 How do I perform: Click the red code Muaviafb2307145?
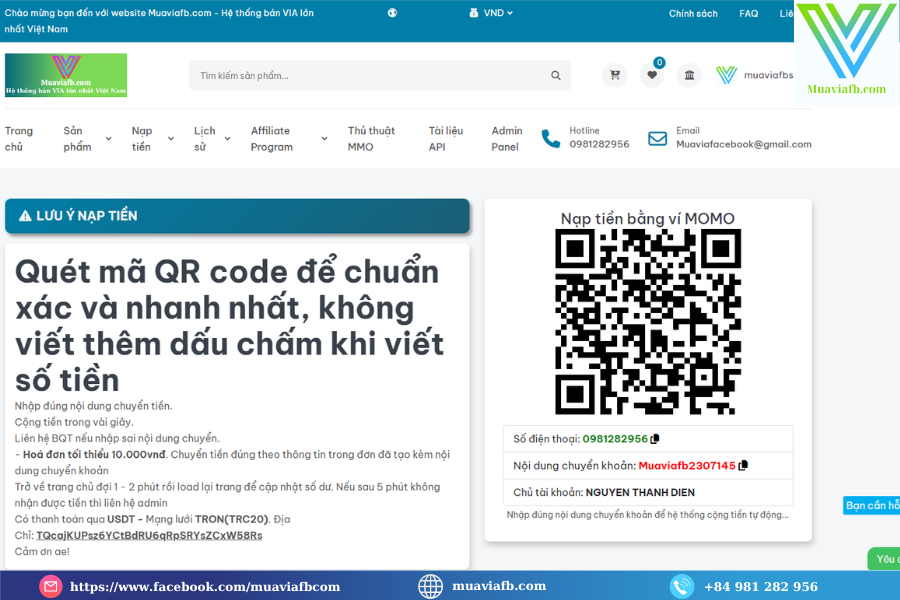[686, 466]
